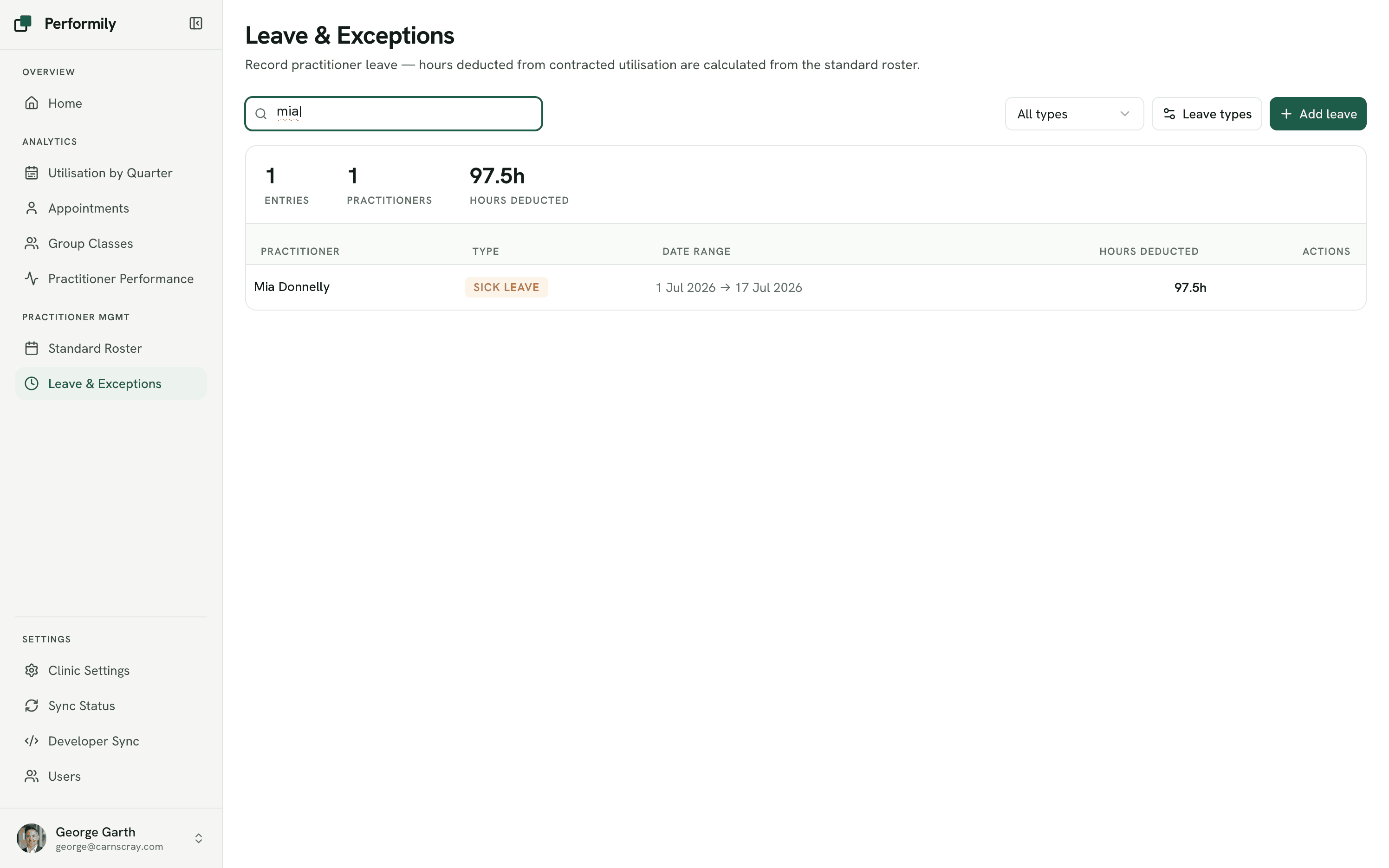Expand the George Garth account menu chevron

(199, 838)
